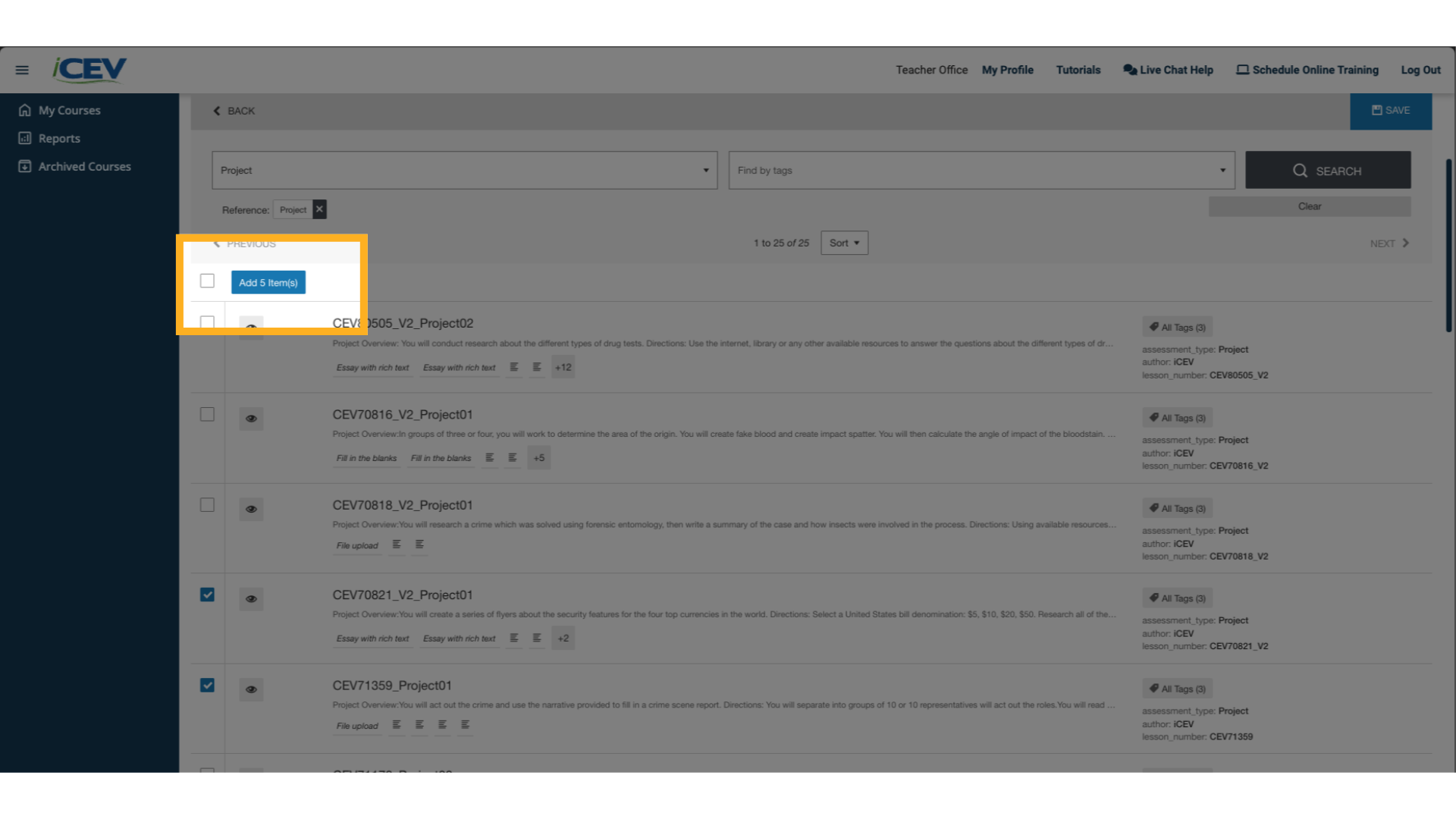This screenshot has width=1456, height=819.
Task: Uncheck the CEV71359_Project01 checkbox
Action: (x=207, y=685)
